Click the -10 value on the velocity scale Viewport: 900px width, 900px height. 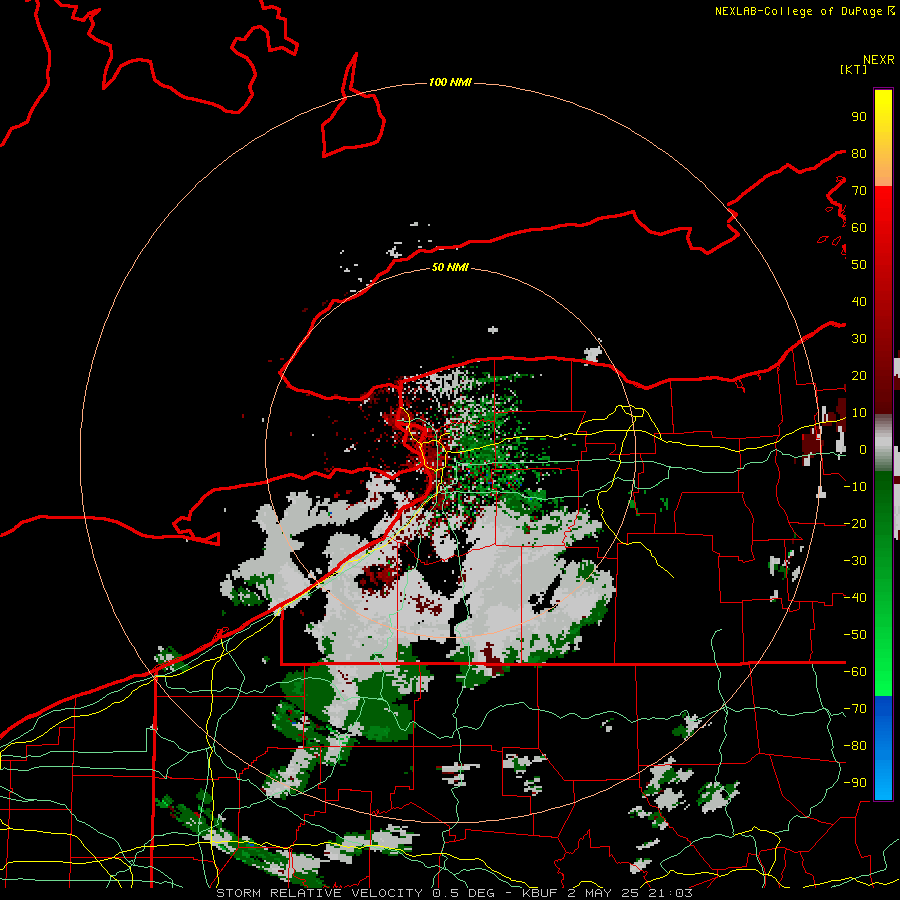[x=855, y=487]
